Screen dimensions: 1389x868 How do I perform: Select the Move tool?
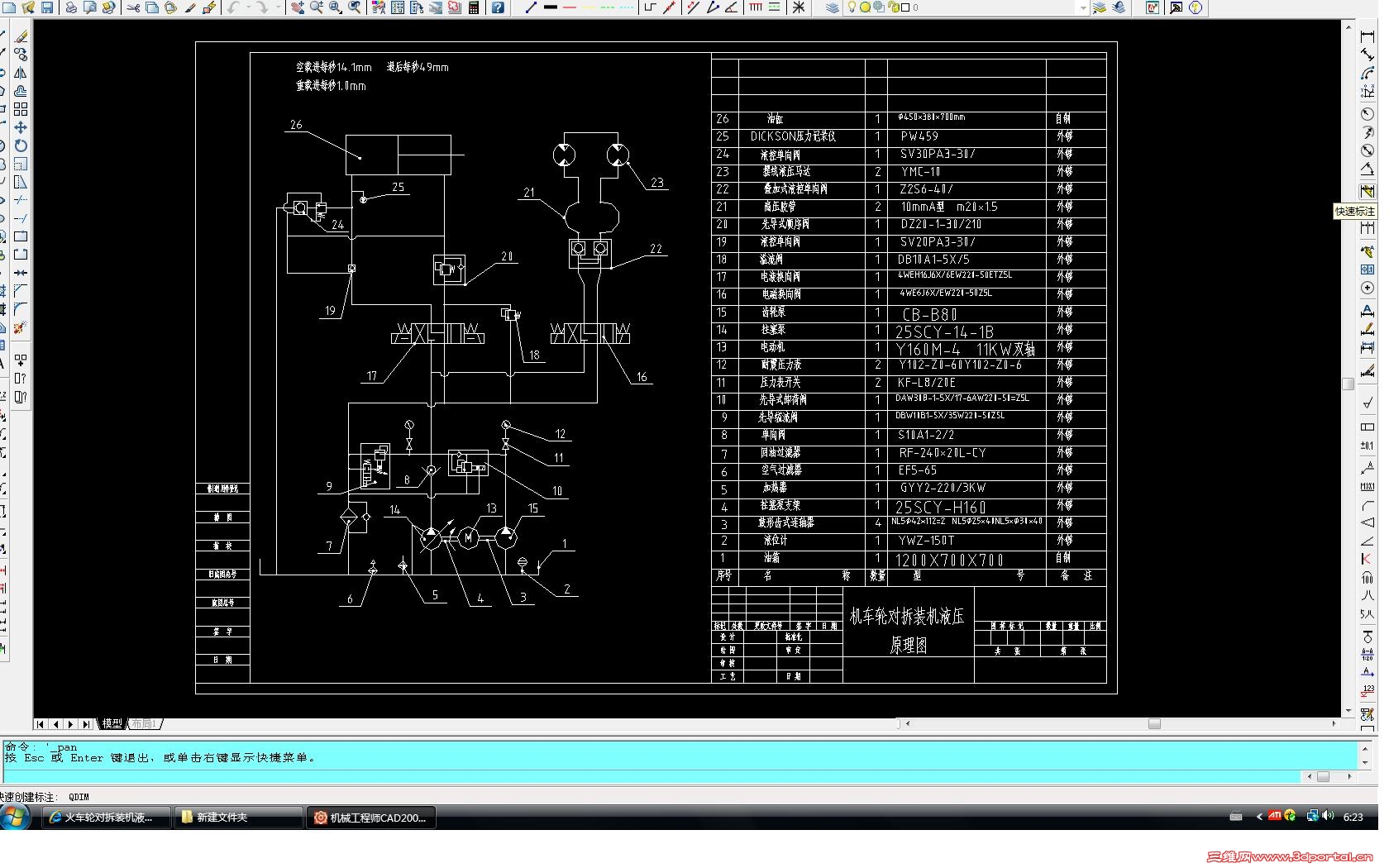pos(21,127)
